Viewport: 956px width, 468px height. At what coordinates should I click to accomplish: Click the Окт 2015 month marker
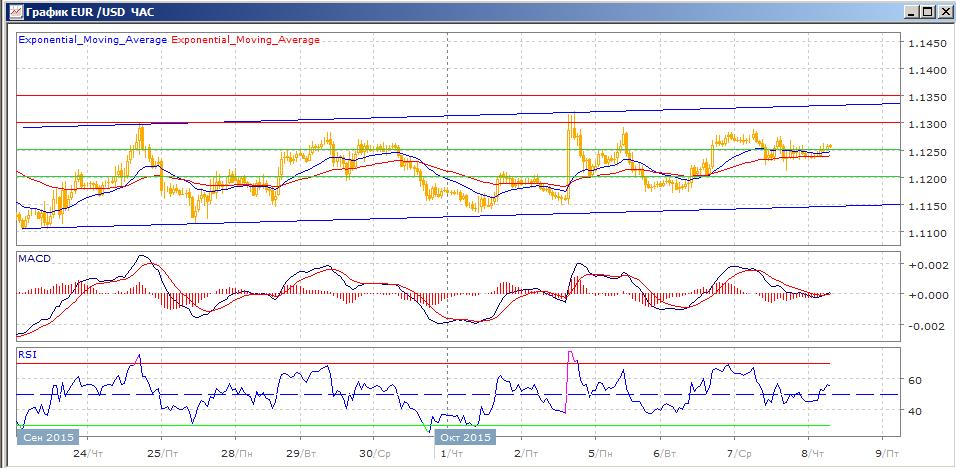(465, 437)
